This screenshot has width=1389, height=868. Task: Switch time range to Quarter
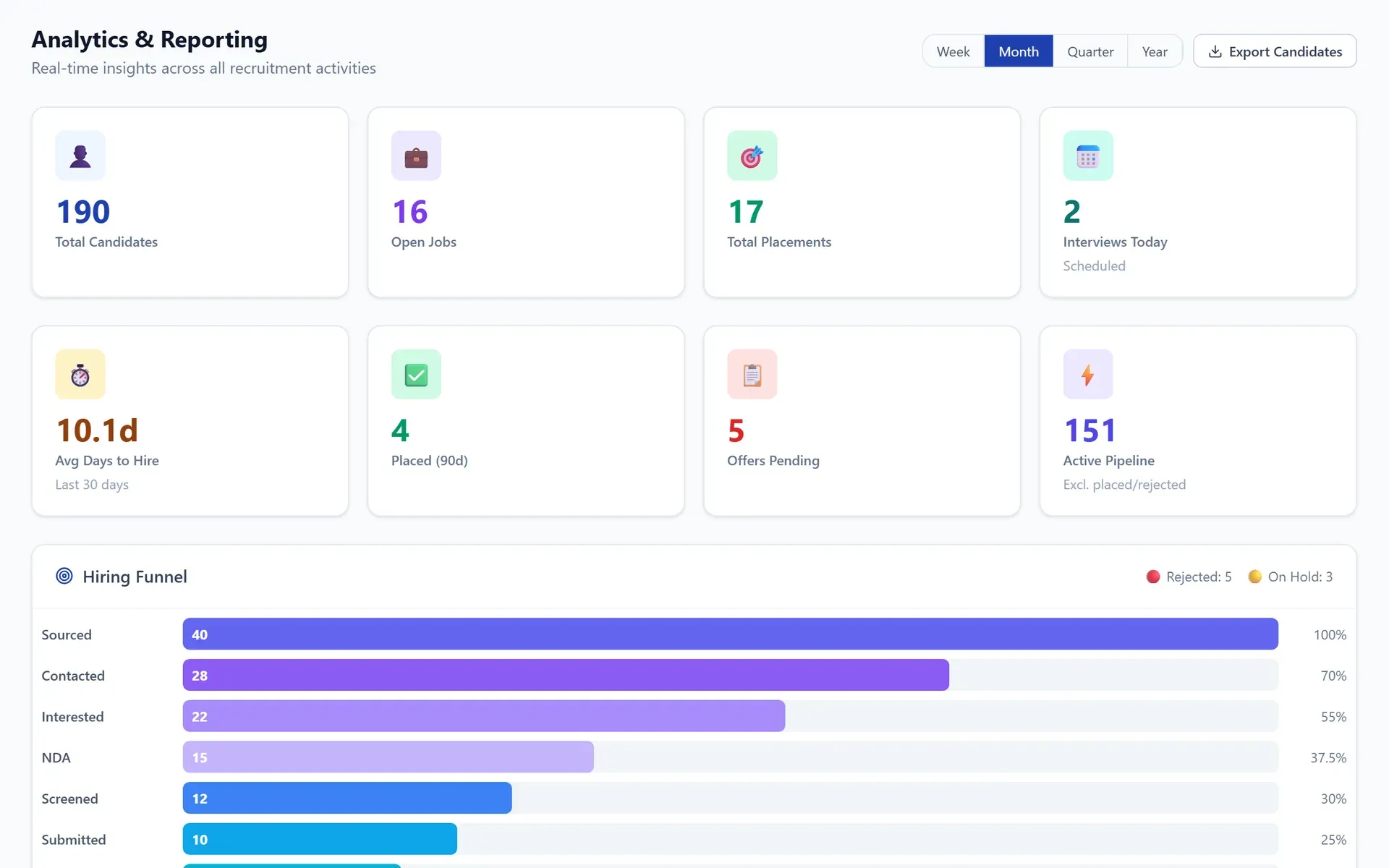pyautogui.click(x=1089, y=51)
